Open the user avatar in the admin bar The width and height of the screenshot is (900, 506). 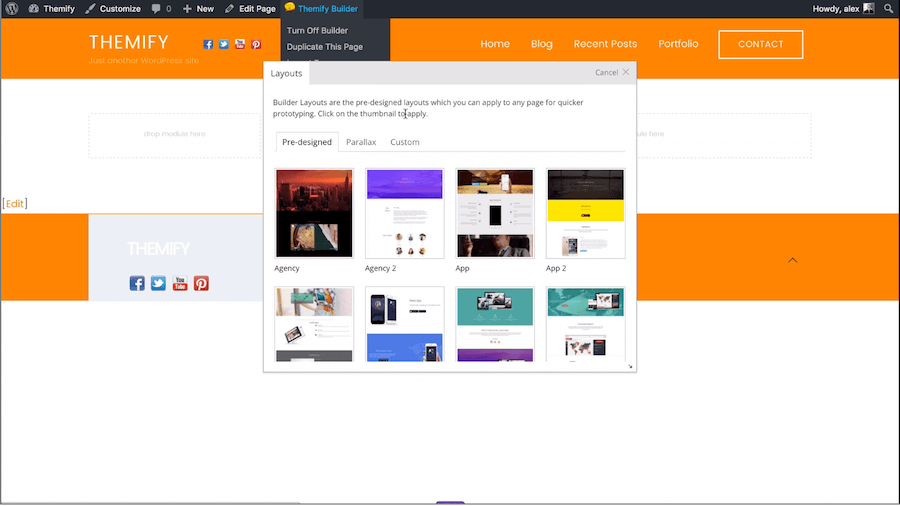tap(869, 9)
